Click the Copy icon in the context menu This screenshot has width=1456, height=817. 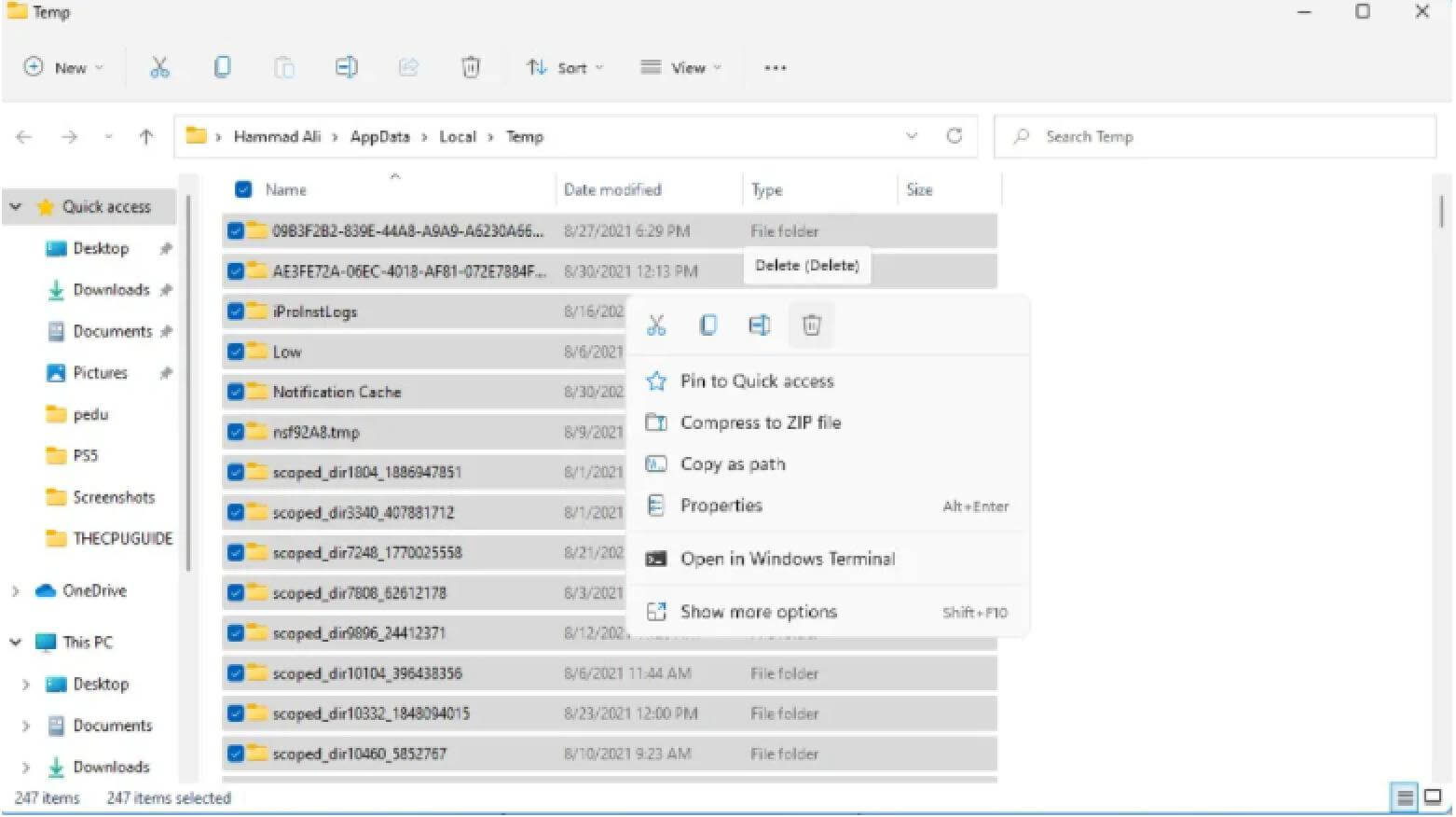click(707, 325)
